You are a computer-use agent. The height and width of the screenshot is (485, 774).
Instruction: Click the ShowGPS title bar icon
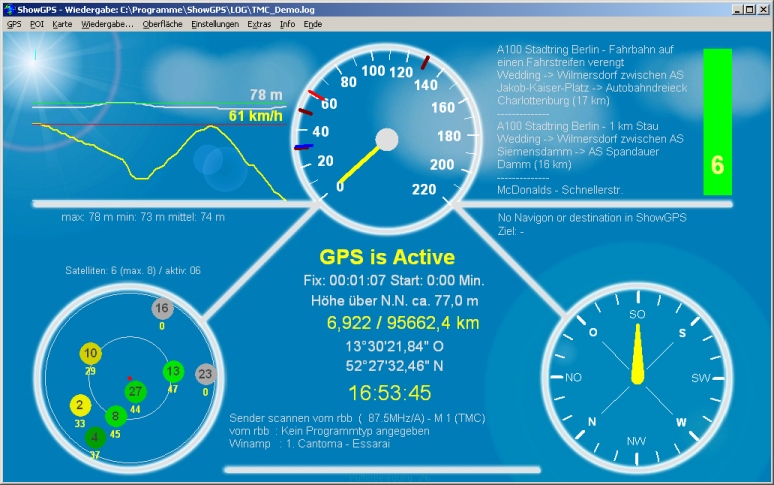[x=9, y=9]
